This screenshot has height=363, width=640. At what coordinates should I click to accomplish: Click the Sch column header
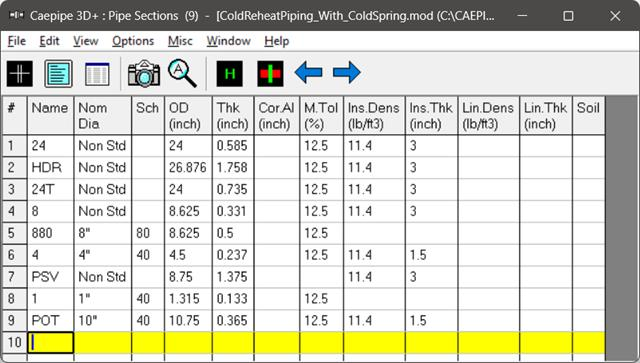tap(148, 116)
